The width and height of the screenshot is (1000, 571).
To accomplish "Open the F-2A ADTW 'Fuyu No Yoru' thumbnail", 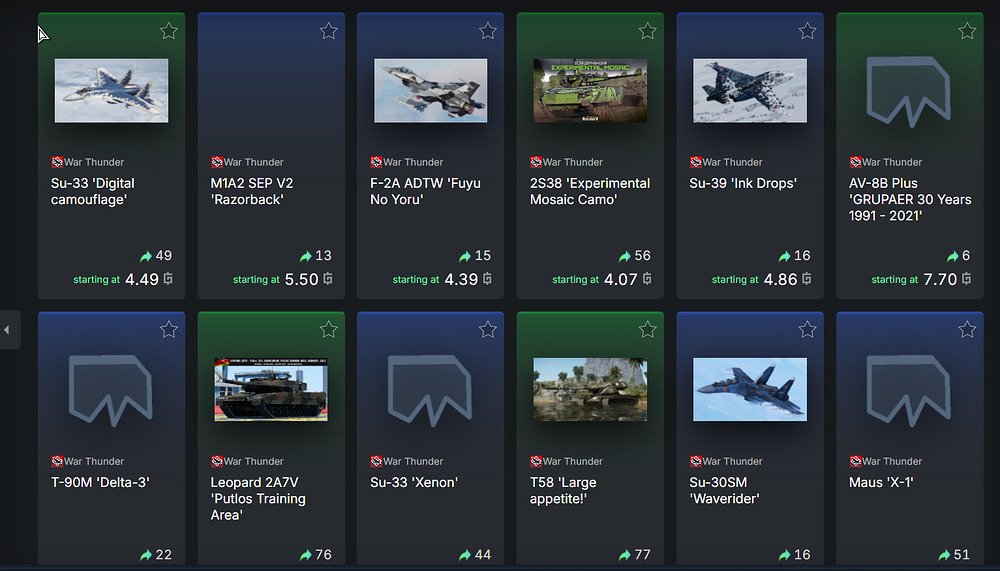I will [x=430, y=91].
